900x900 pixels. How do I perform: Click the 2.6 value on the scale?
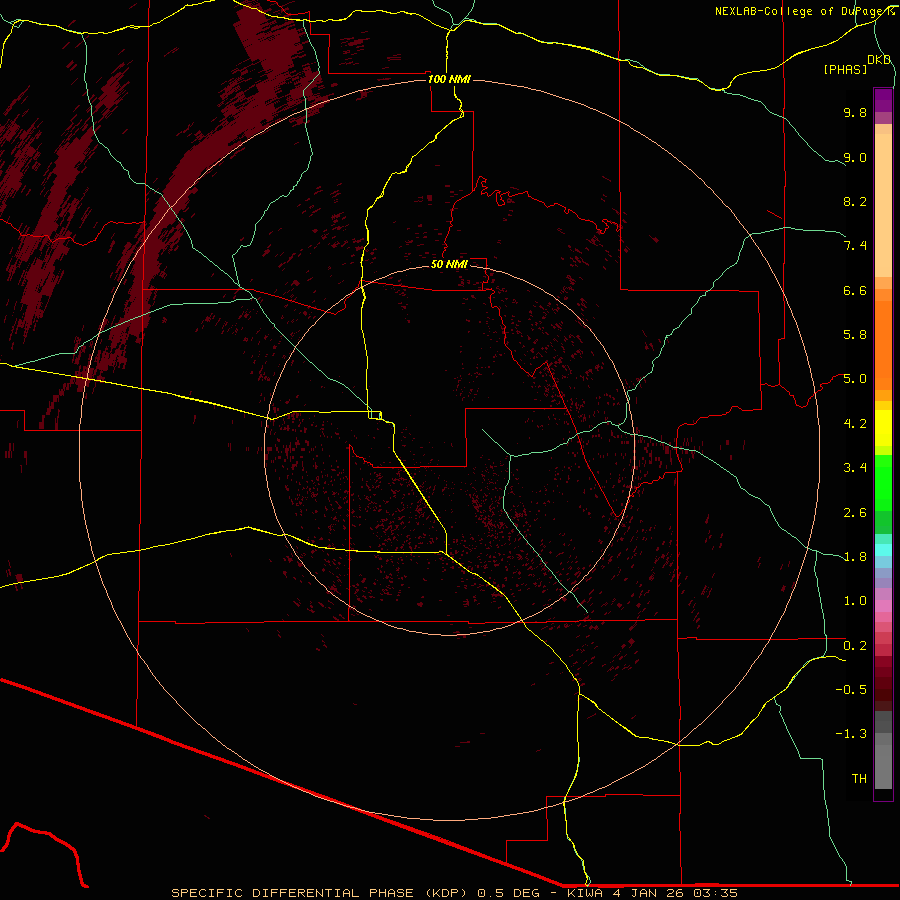[855, 513]
